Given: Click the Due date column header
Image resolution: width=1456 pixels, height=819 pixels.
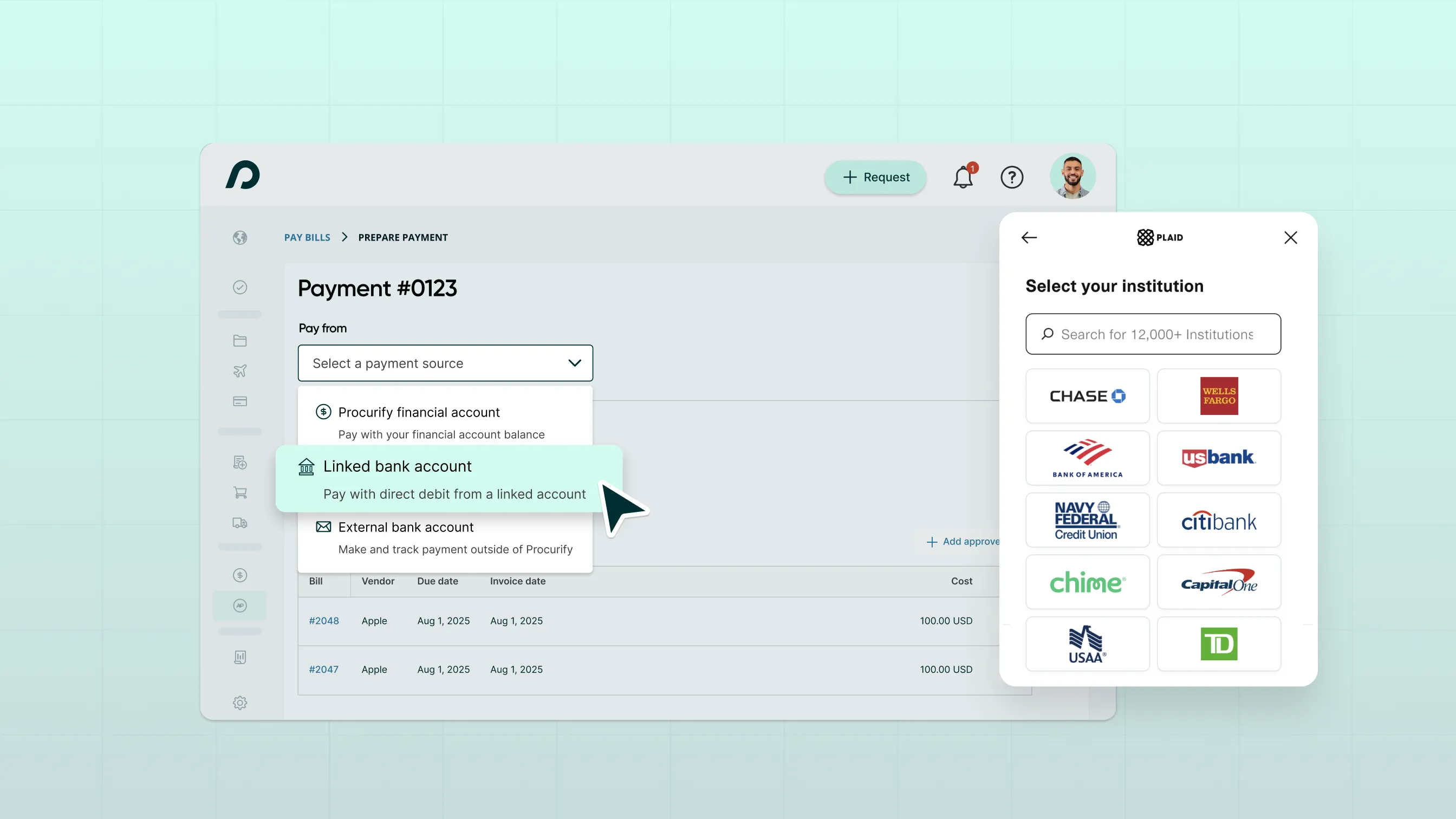Looking at the screenshot, I should click(438, 581).
